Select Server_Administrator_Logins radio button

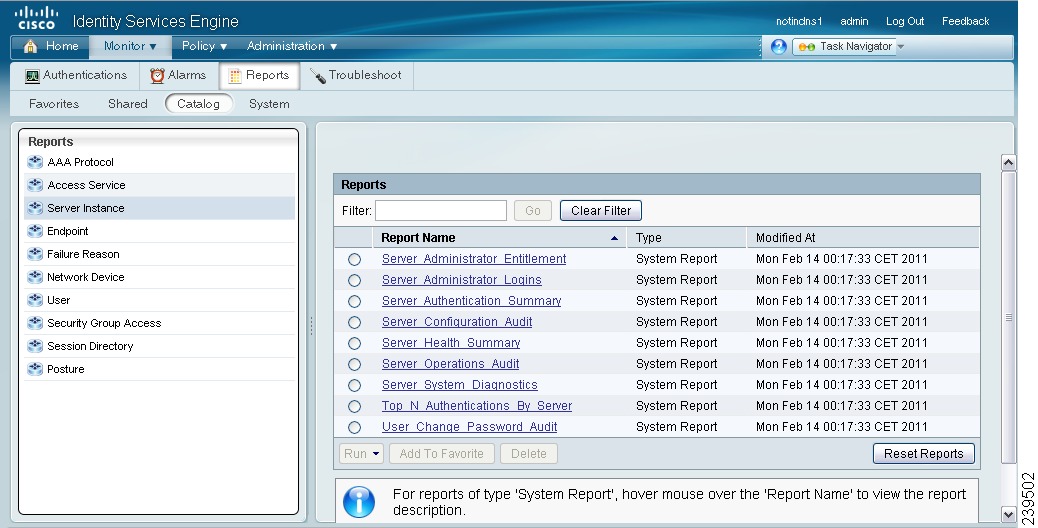(355, 281)
